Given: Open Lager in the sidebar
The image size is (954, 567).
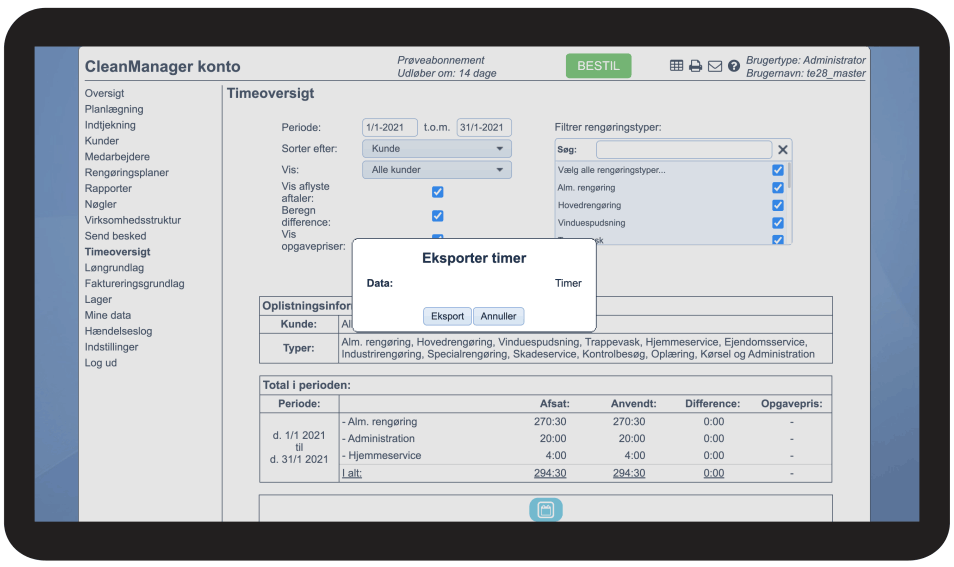Looking at the screenshot, I should (x=98, y=299).
